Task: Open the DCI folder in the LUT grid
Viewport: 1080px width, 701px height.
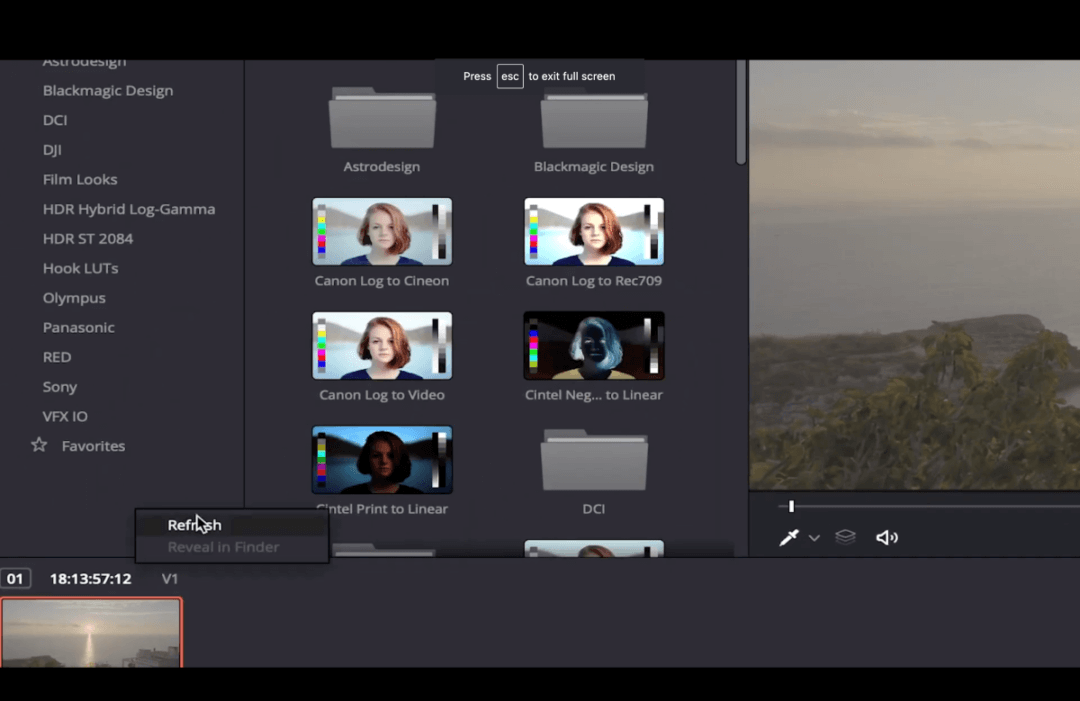Action: [594, 460]
